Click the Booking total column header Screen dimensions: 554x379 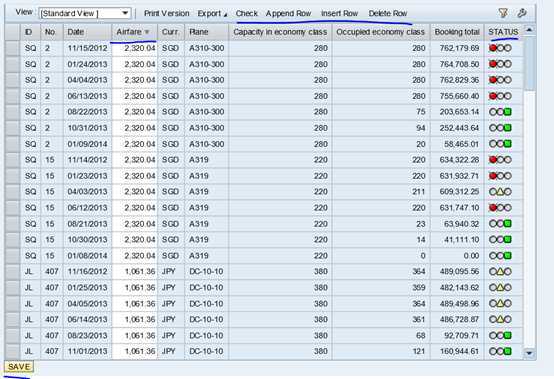coord(457,32)
